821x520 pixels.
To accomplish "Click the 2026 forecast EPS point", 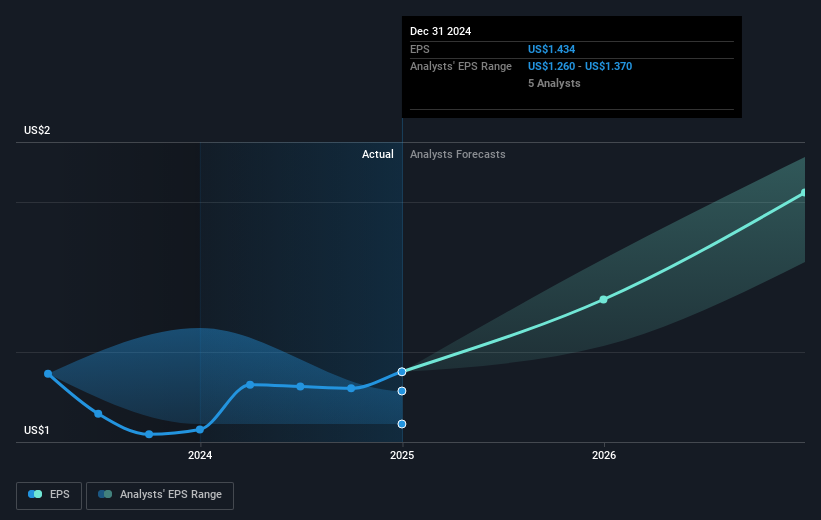I will coord(604,300).
